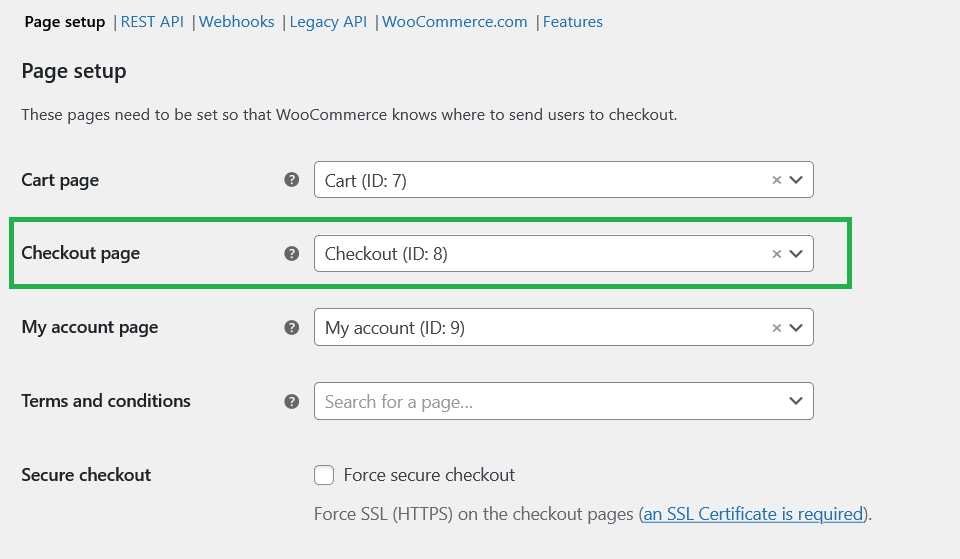Open the Features section
Screen dimensions: 960x559
pyautogui.click(x=572, y=22)
